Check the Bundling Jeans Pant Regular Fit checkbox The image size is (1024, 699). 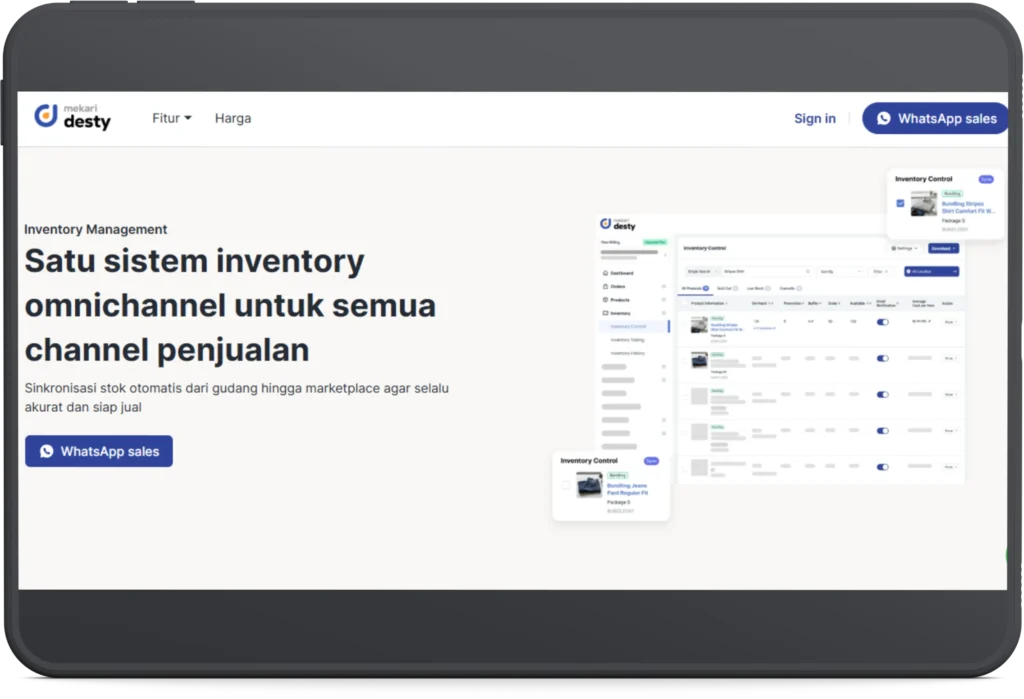tap(566, 485)
